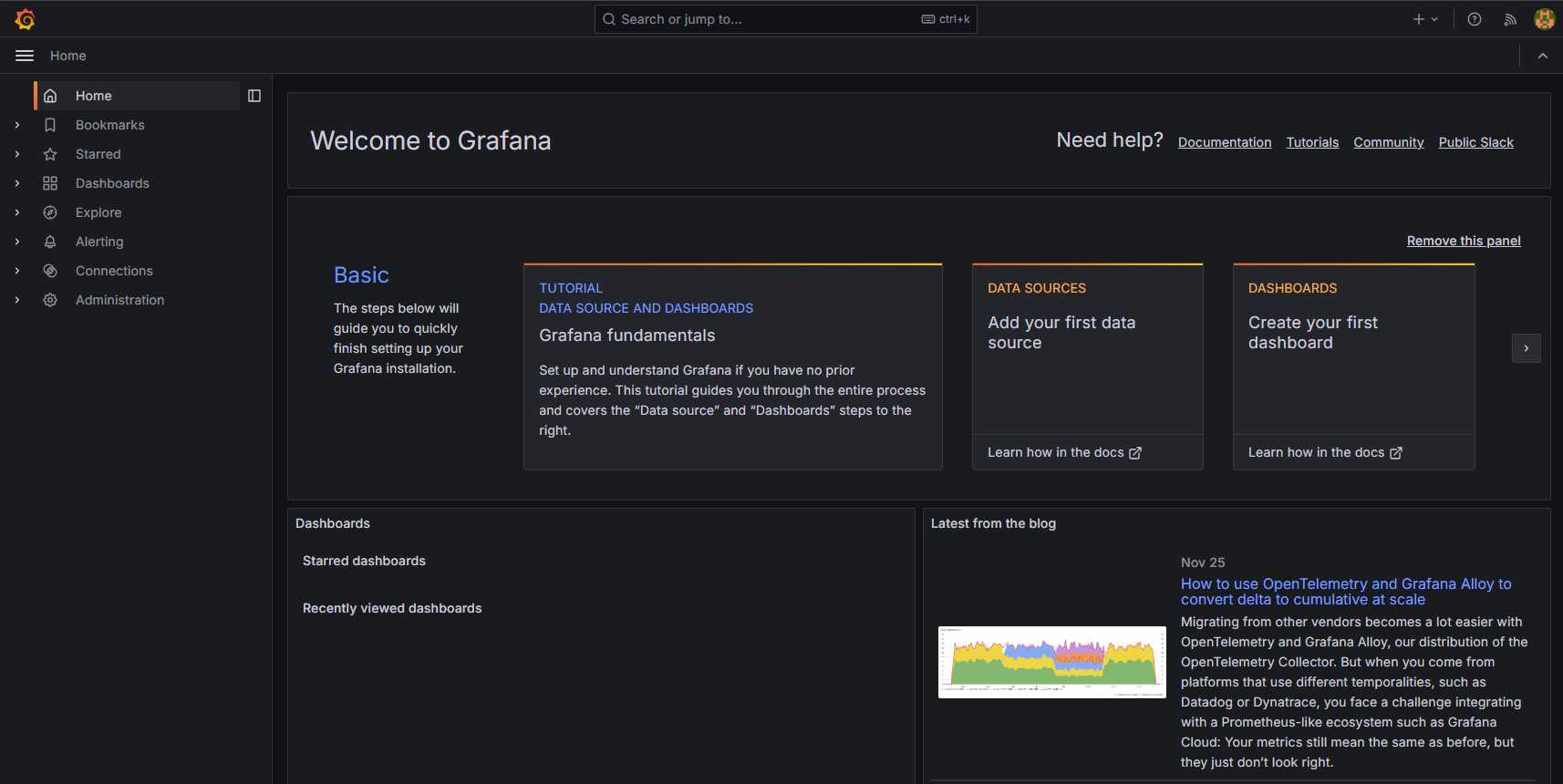Expand the Dashboards nav section
This screenshot has width=1563, height=784.
17,183
